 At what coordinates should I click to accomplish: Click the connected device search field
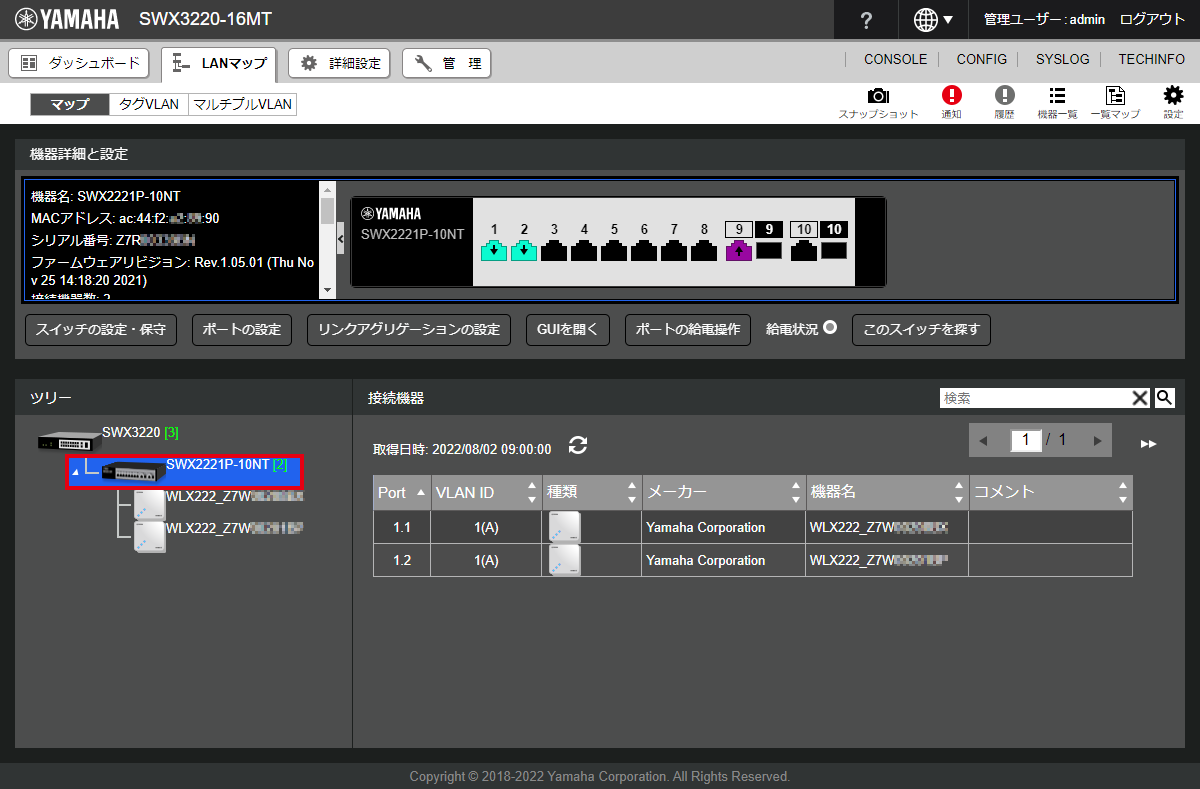(1034, 398)
